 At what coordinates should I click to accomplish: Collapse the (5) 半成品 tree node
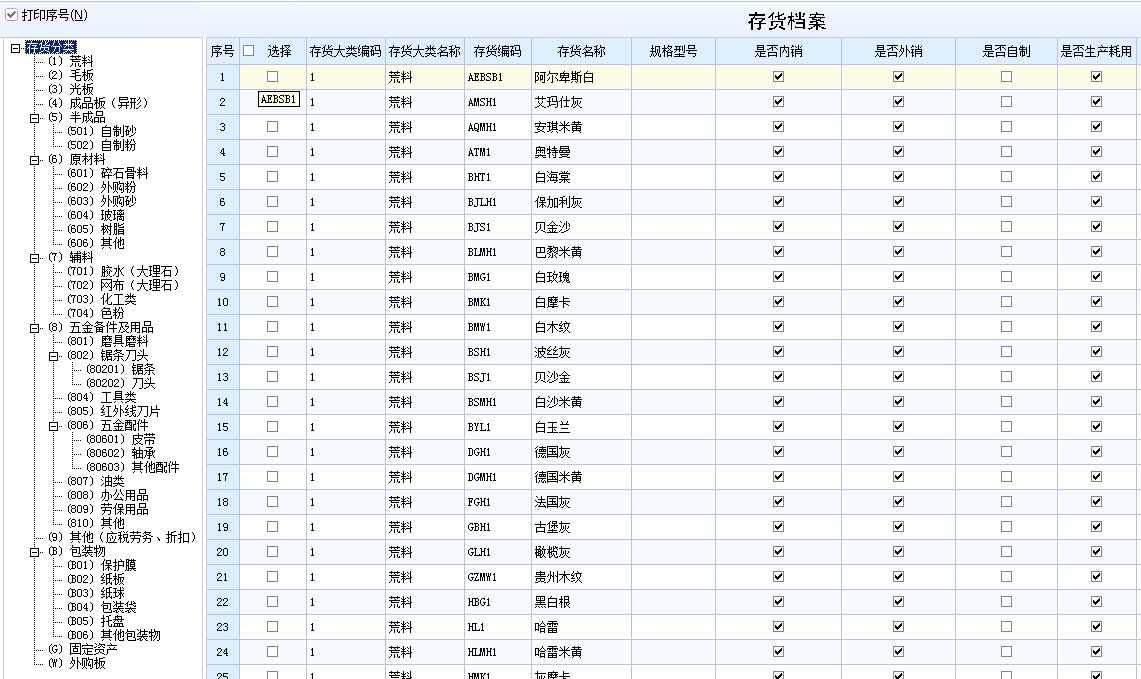coord(35,117)
